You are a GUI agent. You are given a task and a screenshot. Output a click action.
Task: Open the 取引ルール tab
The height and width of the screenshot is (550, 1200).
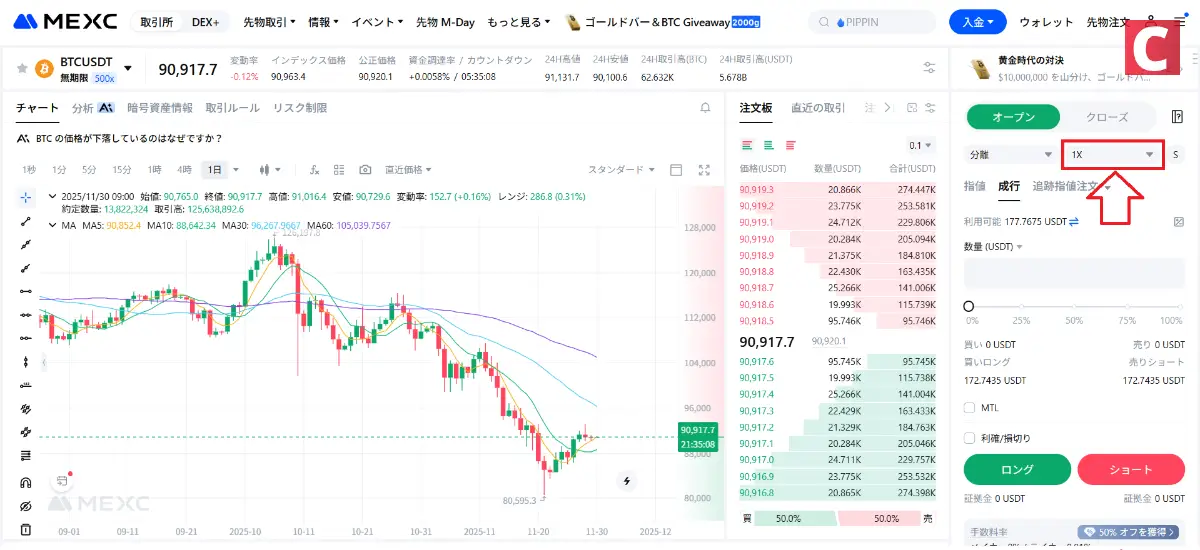tap(232, 108)
